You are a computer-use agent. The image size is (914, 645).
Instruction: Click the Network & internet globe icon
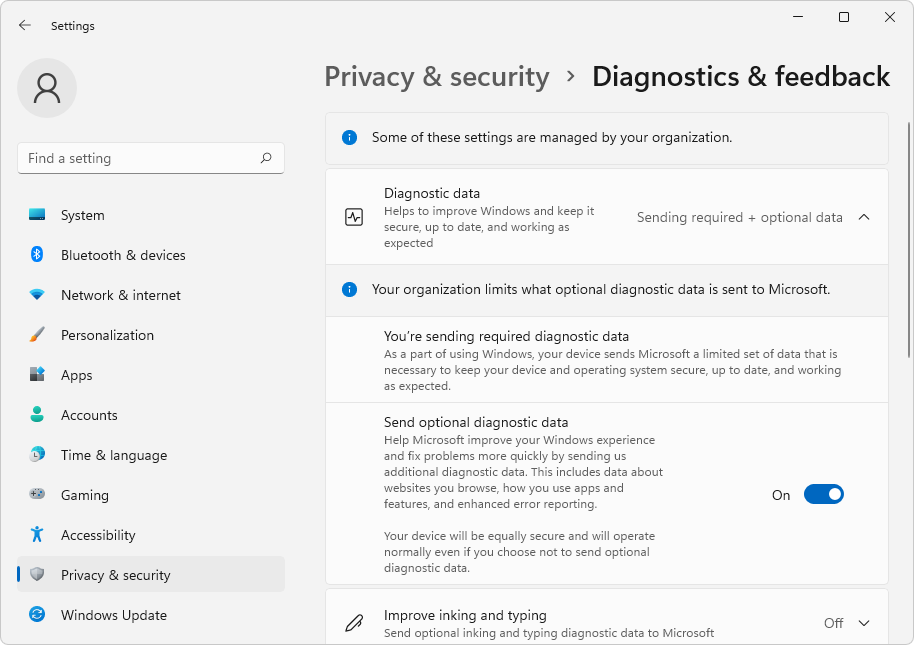click(38, 295)
